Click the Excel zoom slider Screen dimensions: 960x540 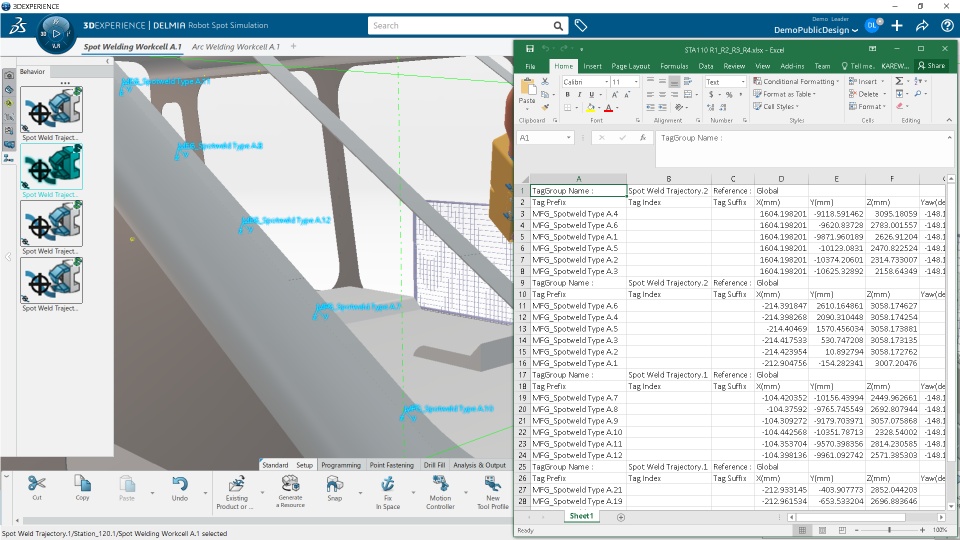pyautogui.click(x=890, y=530)
